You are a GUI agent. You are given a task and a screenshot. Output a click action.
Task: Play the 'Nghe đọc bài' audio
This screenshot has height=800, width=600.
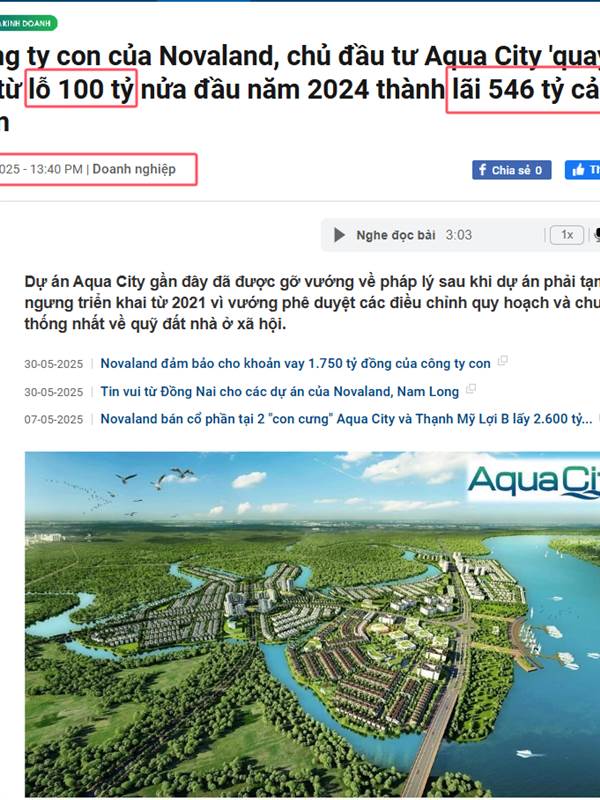coord(339,235)
